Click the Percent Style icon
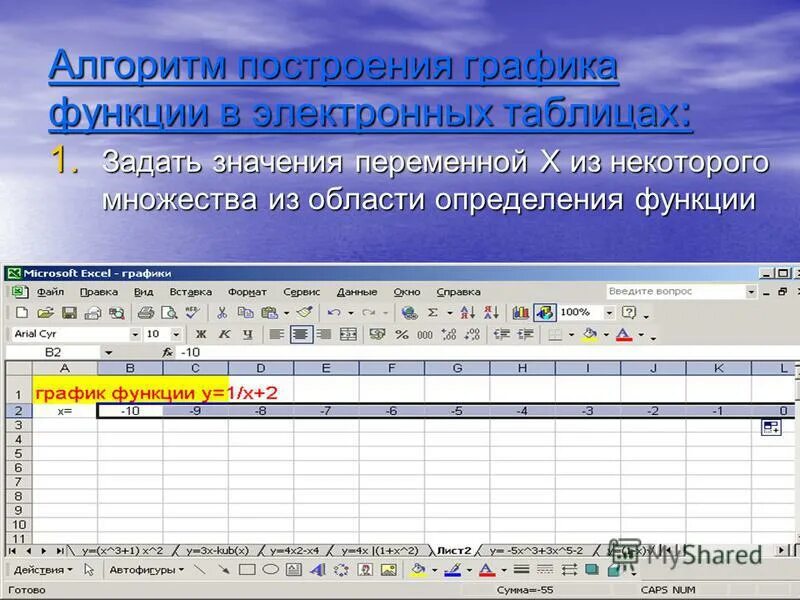This screenshot has width=800, height=600. point(402,331)
